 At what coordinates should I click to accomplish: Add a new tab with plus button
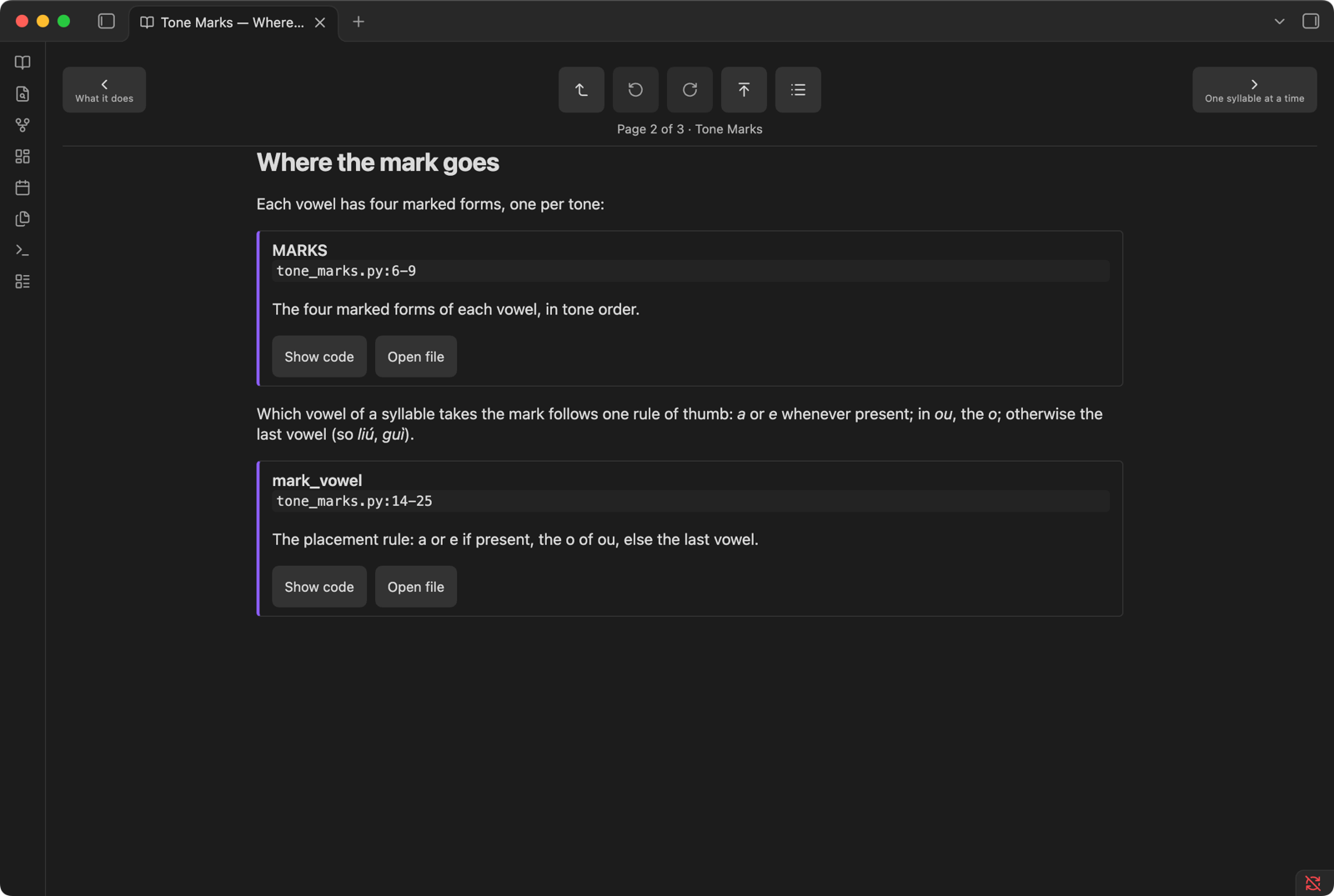[359, 22]
